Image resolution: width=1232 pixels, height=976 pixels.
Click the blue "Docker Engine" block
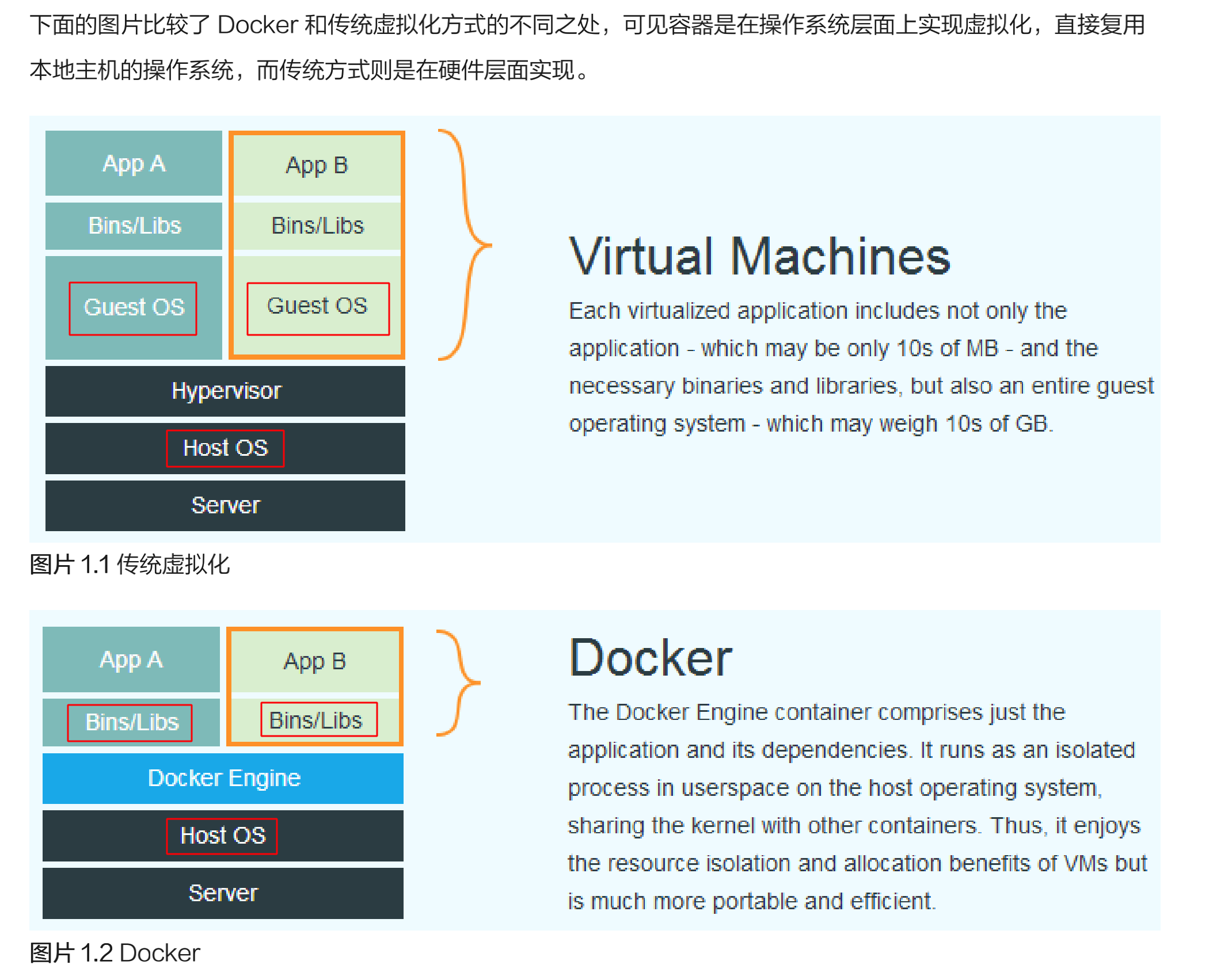tap(223, 779)
